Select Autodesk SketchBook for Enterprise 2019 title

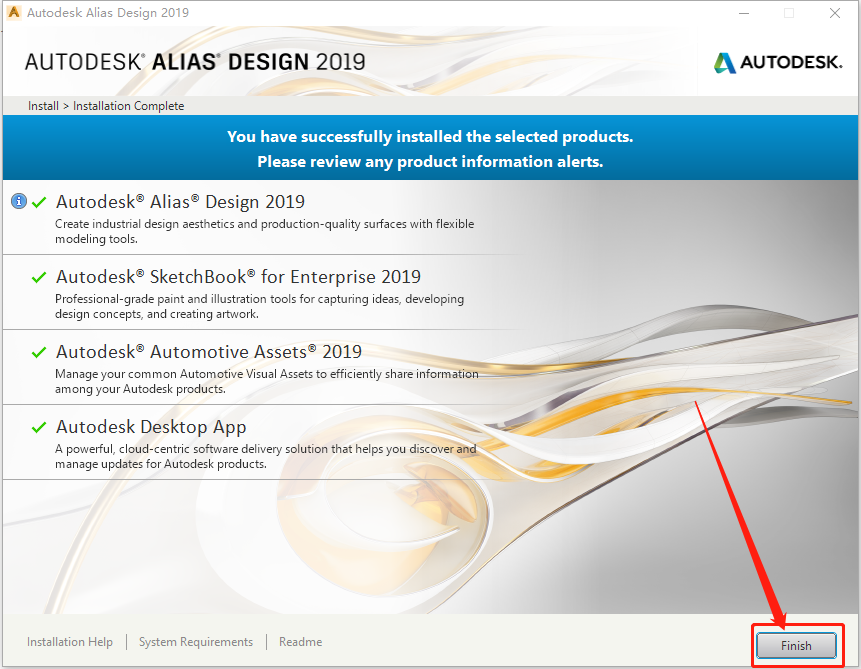238,276
